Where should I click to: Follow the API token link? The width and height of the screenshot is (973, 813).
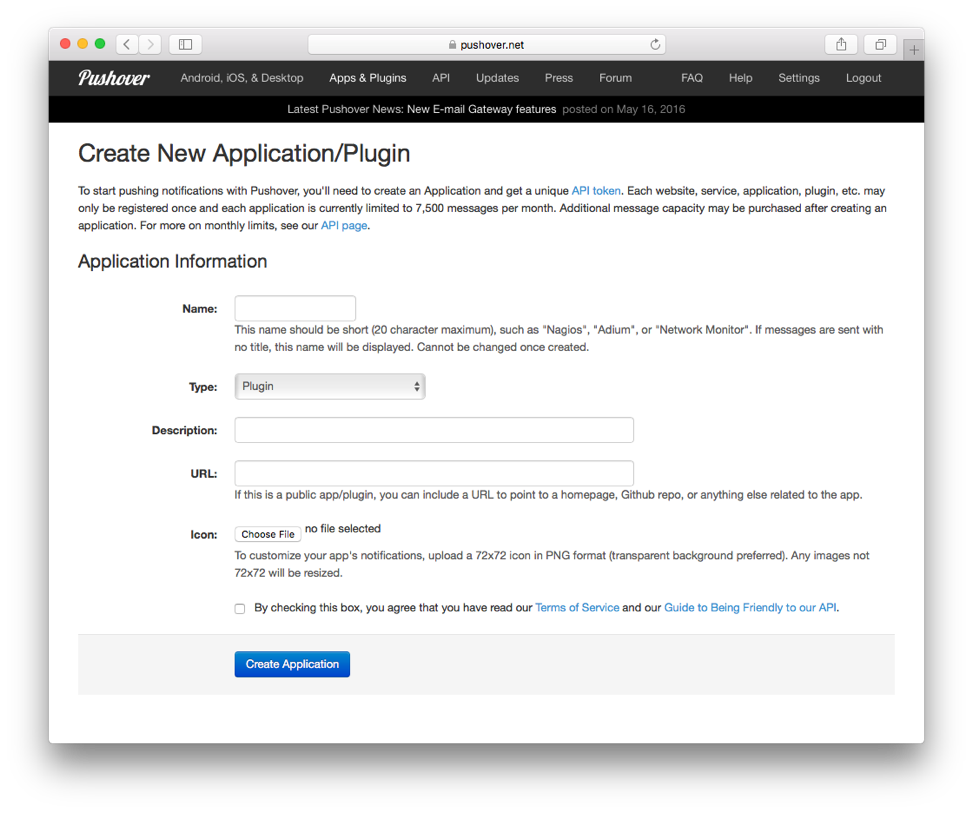click(596, 190)
